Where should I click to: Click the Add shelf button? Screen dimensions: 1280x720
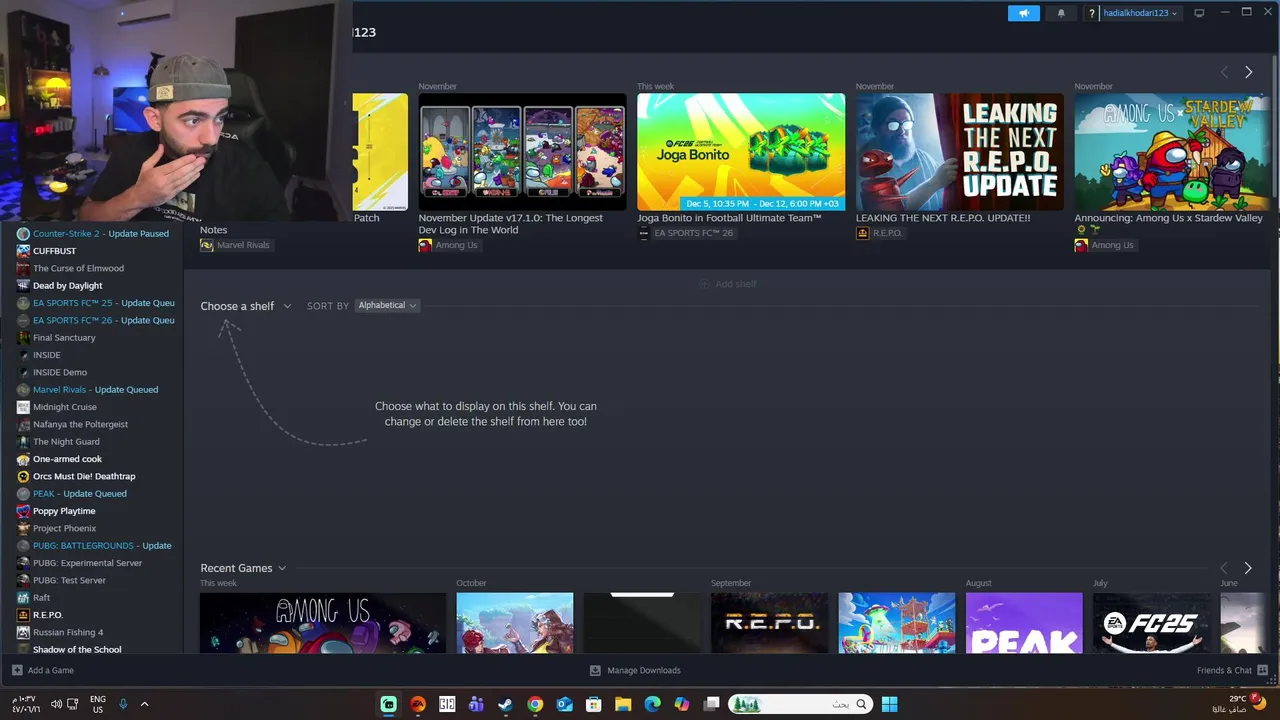pyautogui.click(x=727, y=284)
